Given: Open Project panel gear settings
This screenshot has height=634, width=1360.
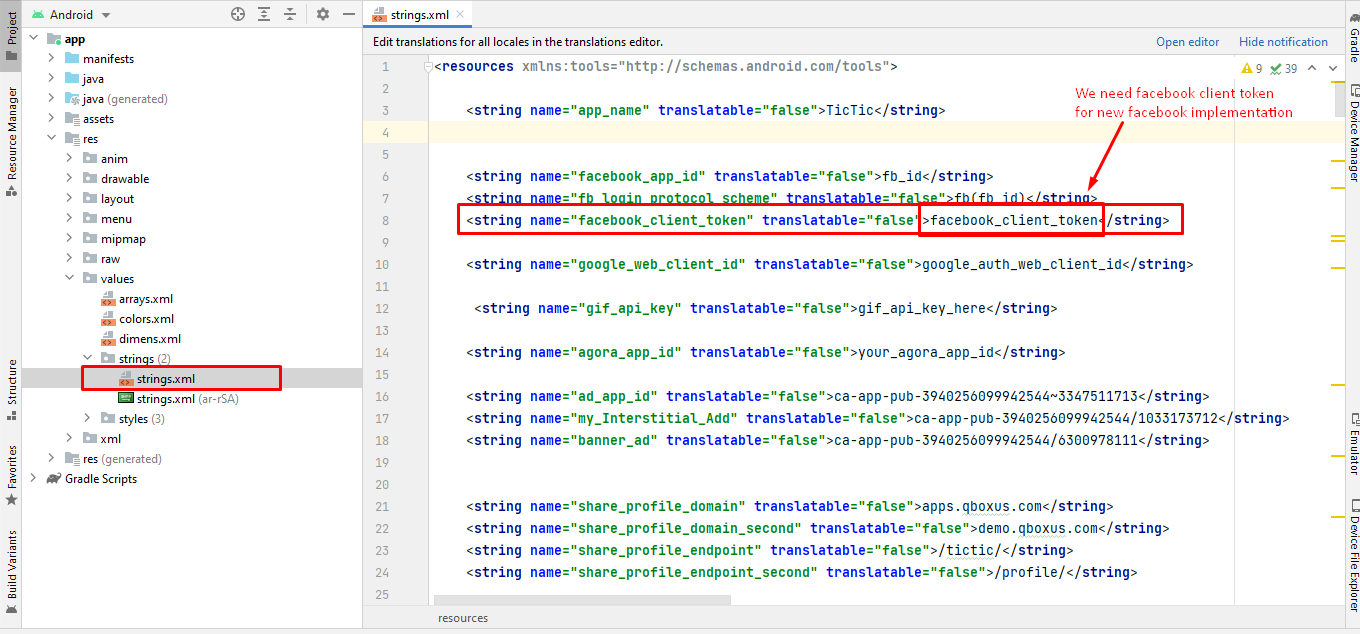Looking at the screenshot, I should [322, 14].
